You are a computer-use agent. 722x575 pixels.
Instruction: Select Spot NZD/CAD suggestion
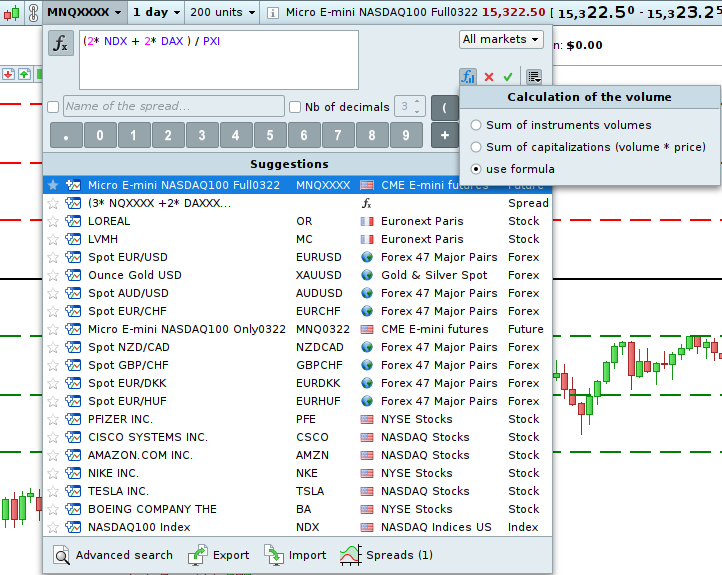click(297, 347)
